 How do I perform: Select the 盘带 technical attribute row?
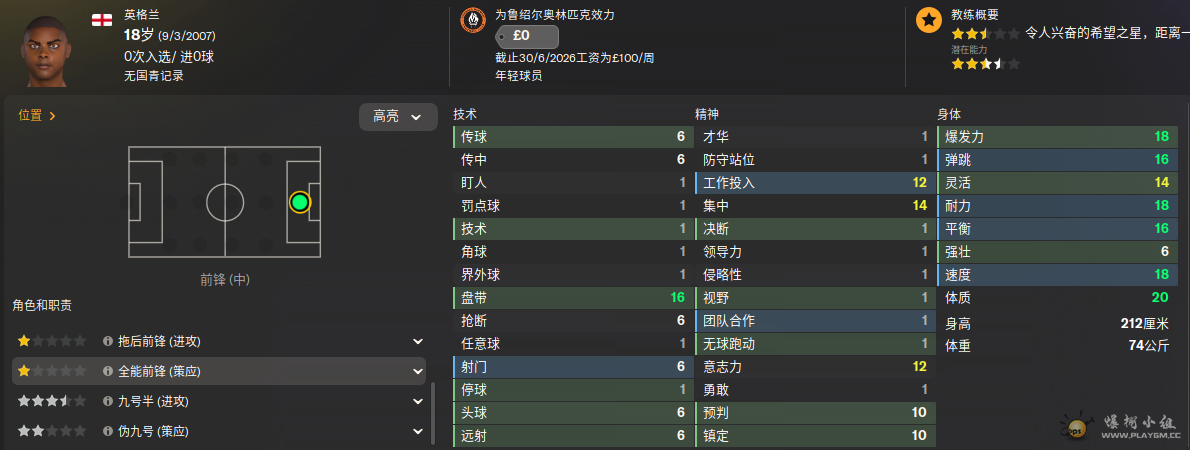pos(571,298)
